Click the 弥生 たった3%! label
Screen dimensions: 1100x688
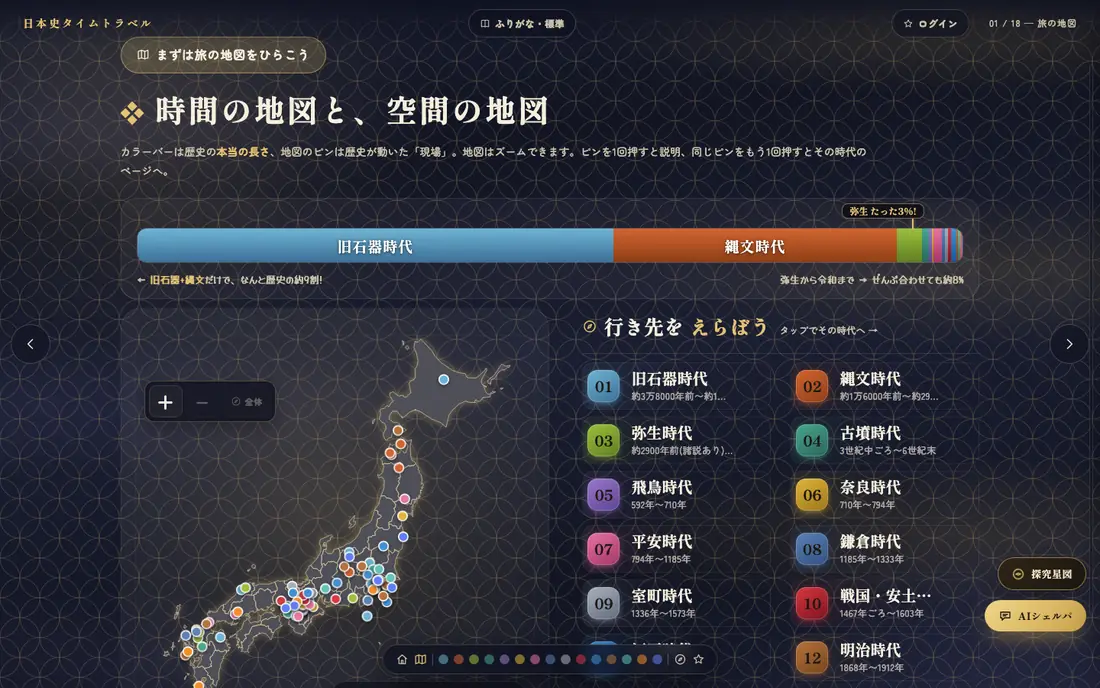[x=883, y=211]
